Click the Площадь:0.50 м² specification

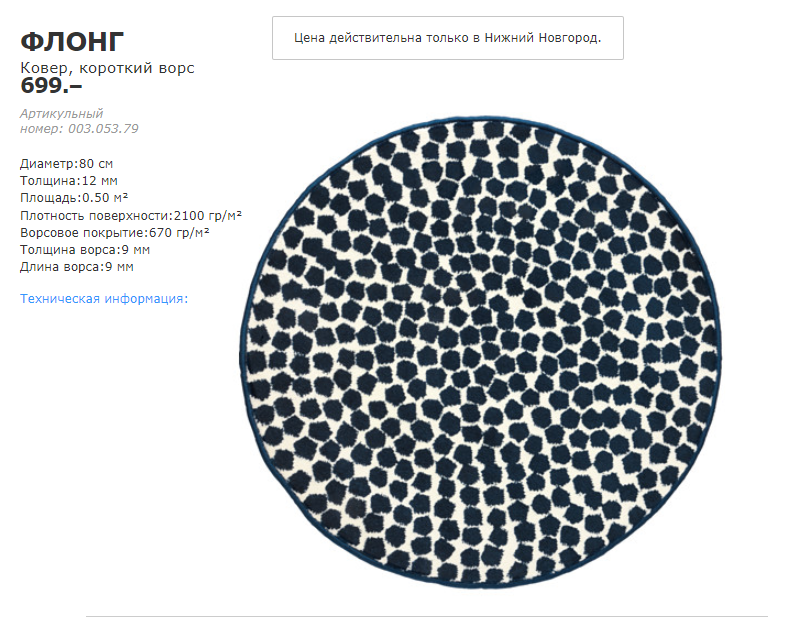coord(74,198)
